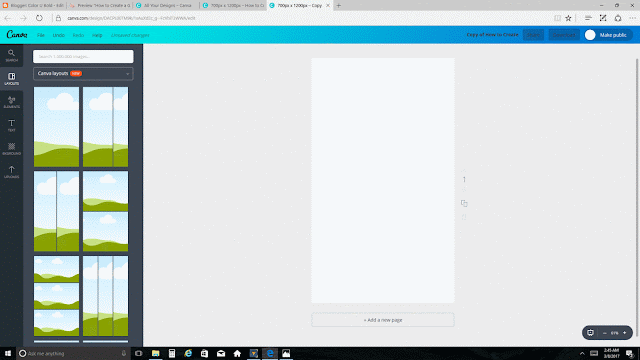Open Calculator from taskbar
Image resolution: width=640 pixels, height=360 pixels.
[x=172, y=353]
